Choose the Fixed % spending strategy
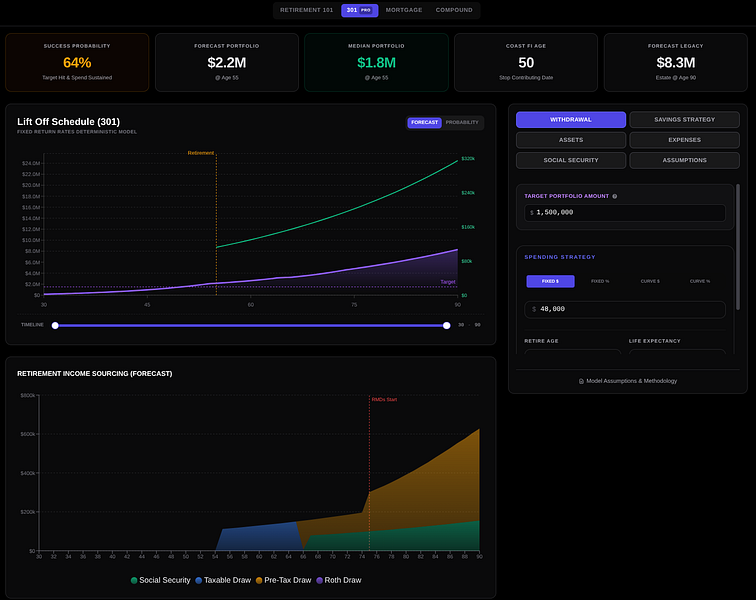 click(x=600, y=281)
